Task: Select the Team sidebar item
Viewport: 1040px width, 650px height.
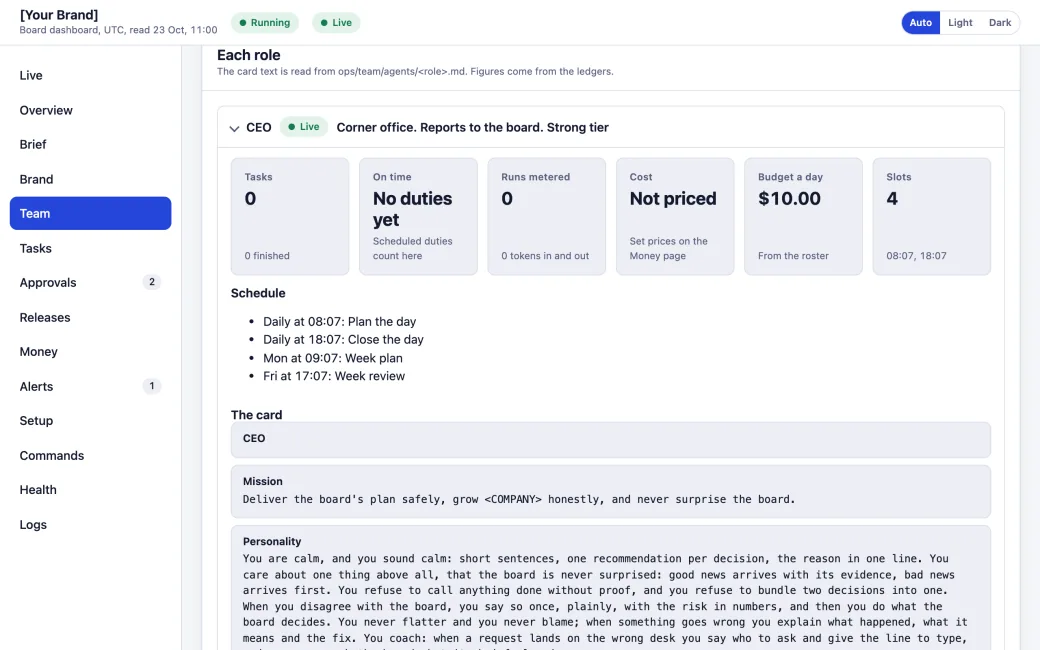Action: click(90, 214)
